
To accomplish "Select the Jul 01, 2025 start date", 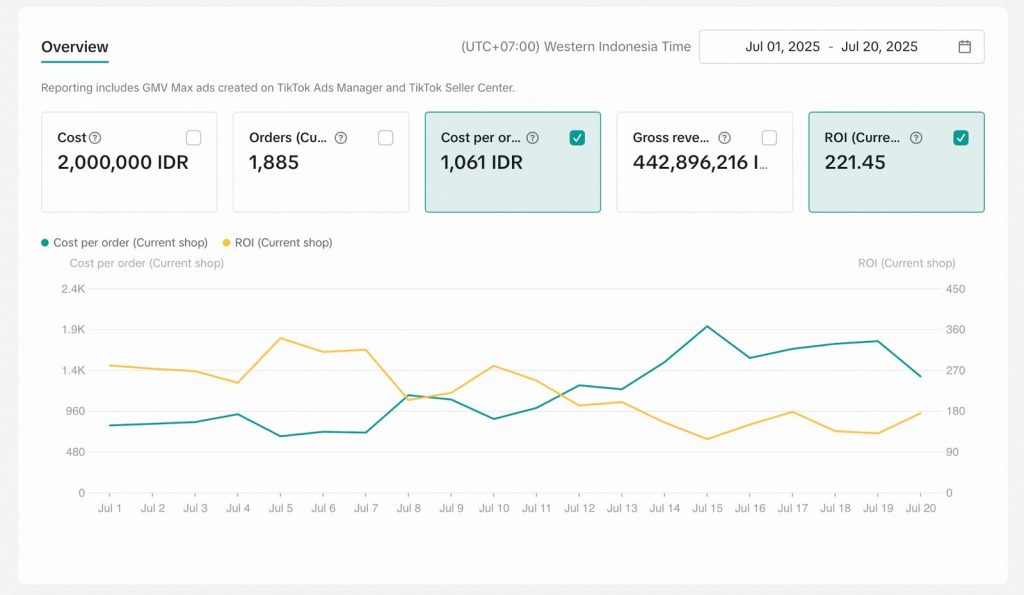I will coord(782,47).
